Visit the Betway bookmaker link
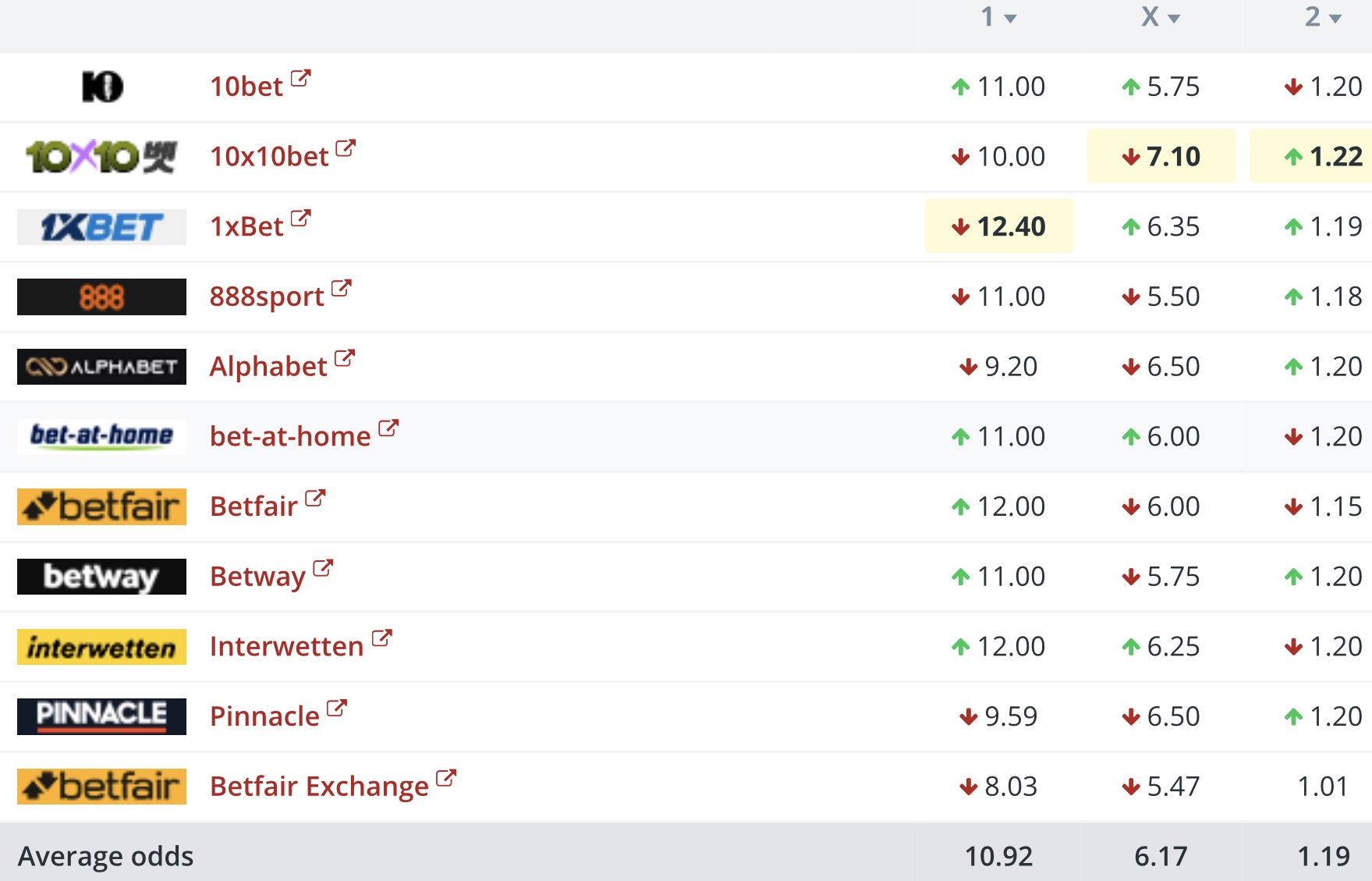 pyautogui.click(x=257, y=577)
